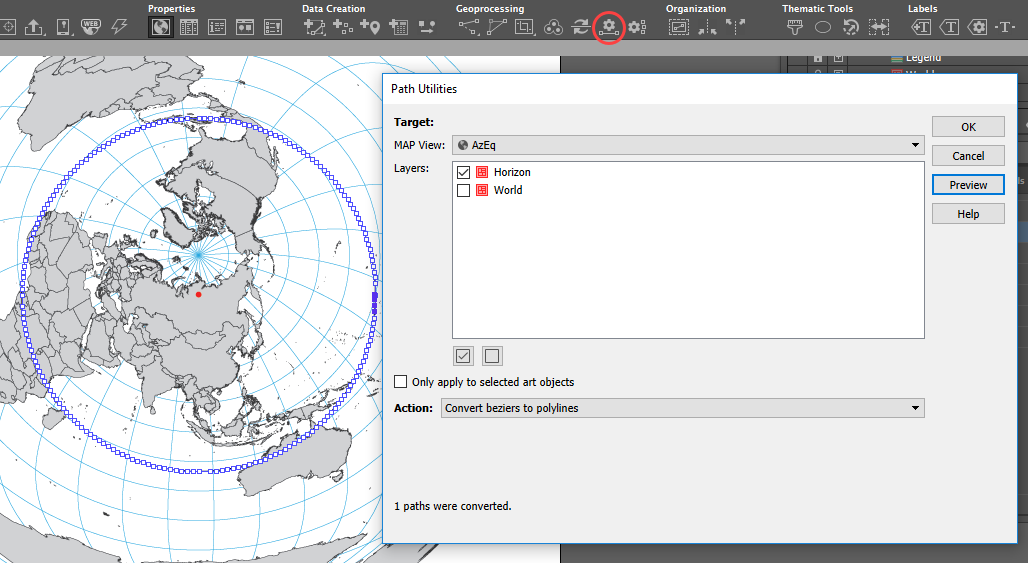
Task: Click Cancel in Path Utilities dialog
Action: pyautogui.click(x=968, y=156)
